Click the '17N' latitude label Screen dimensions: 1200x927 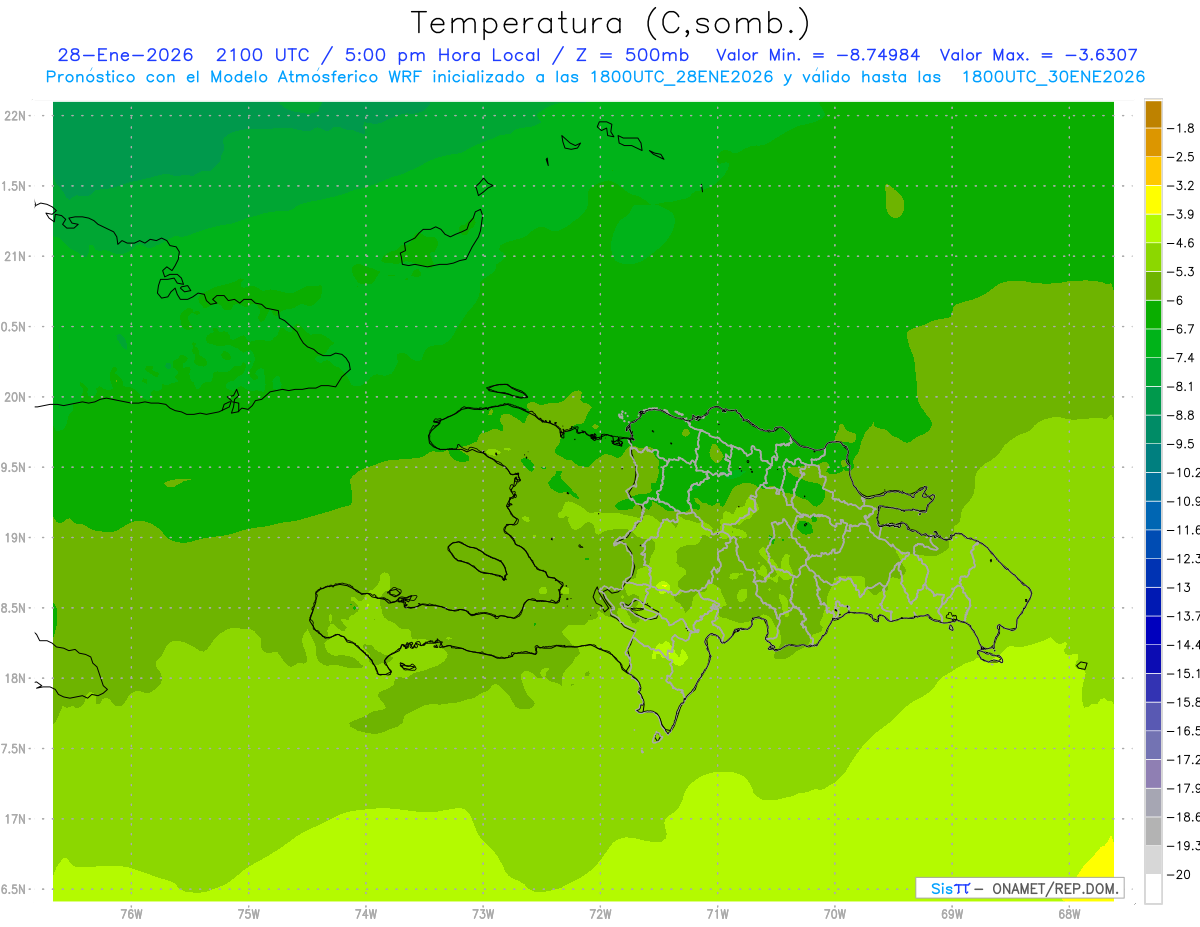click(x=16, y=819)
